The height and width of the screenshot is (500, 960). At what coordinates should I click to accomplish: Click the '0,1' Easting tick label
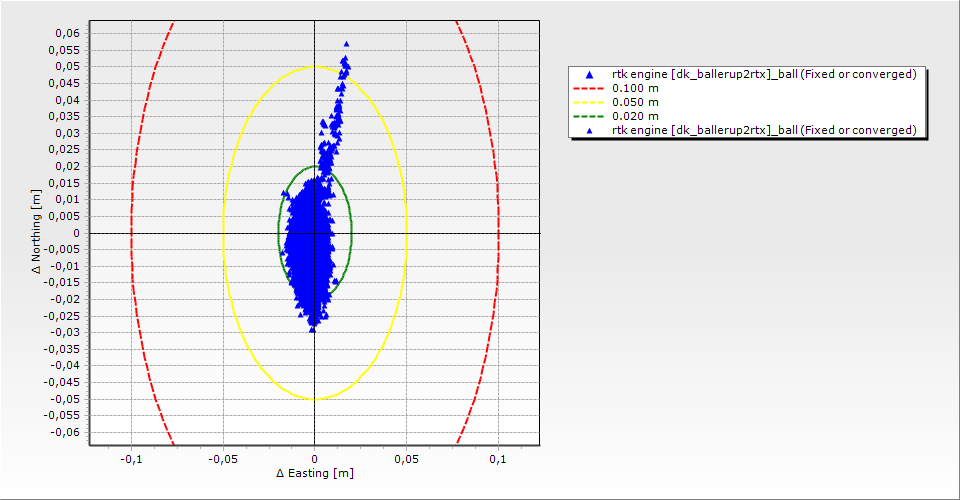[x=498, y=459]
